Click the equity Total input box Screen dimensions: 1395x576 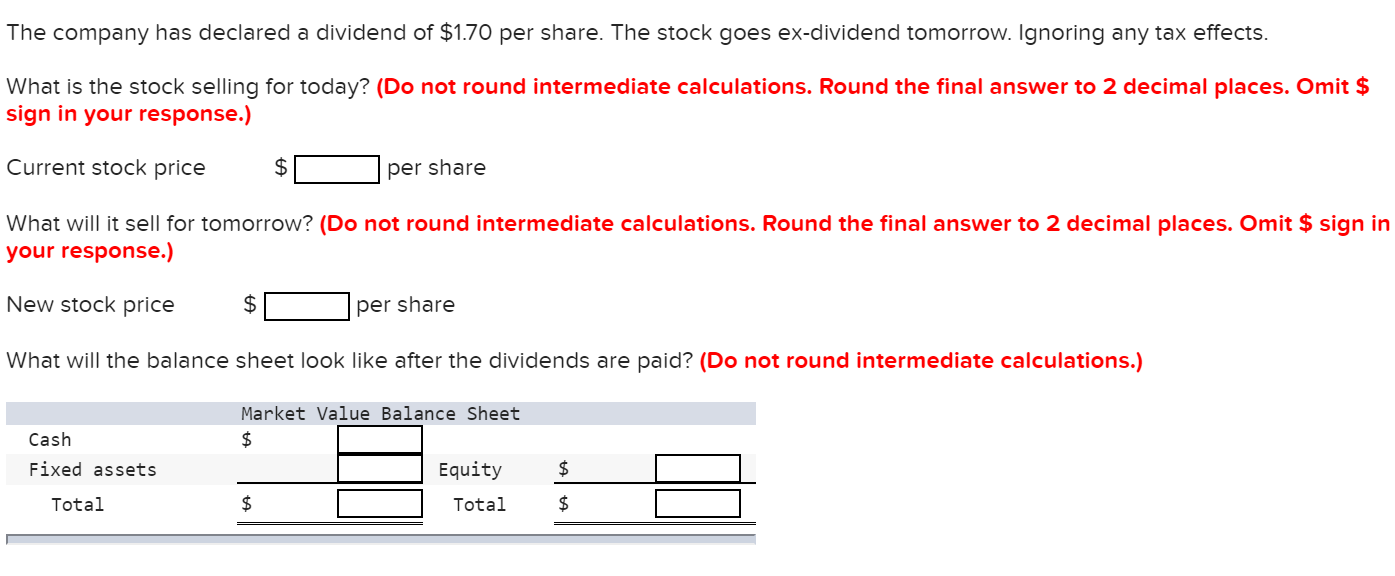tap(695, 502)
